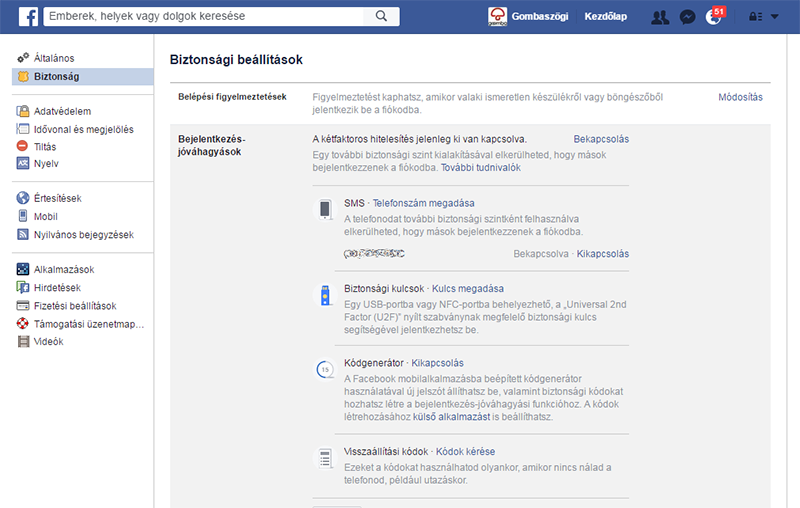The image size is (800, 508).
Task: Click the Biztonság shield icon
Action: click(23, 77)
